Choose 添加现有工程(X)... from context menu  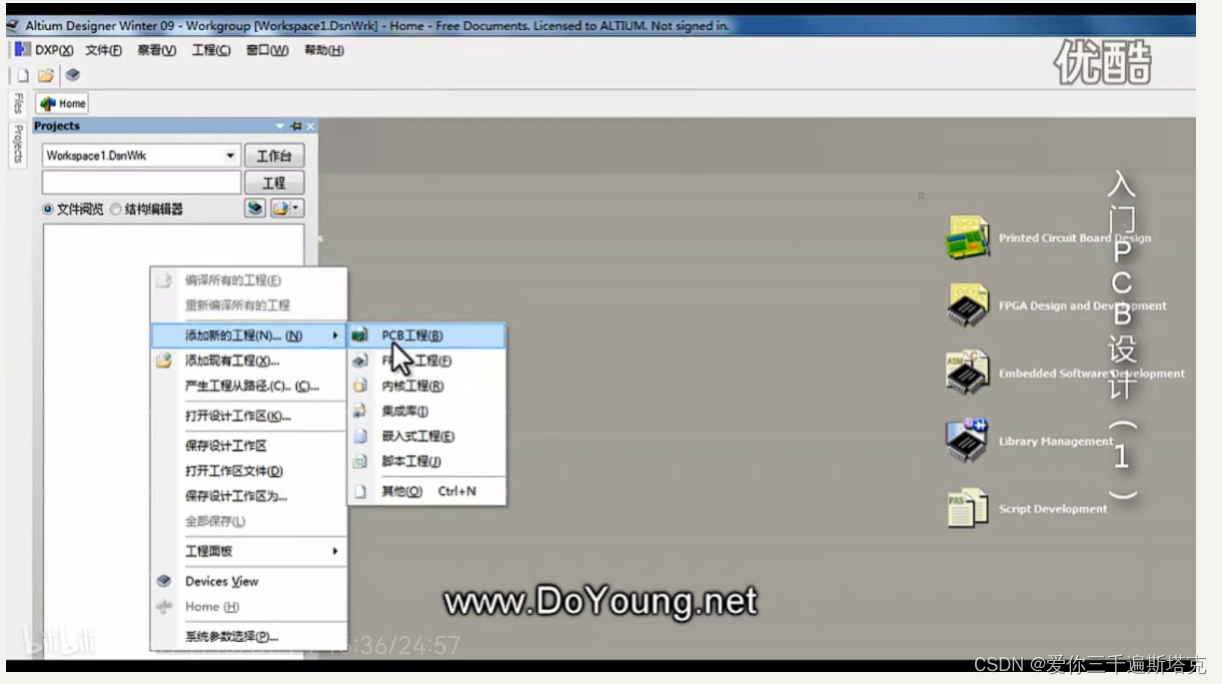pos(248,360)
